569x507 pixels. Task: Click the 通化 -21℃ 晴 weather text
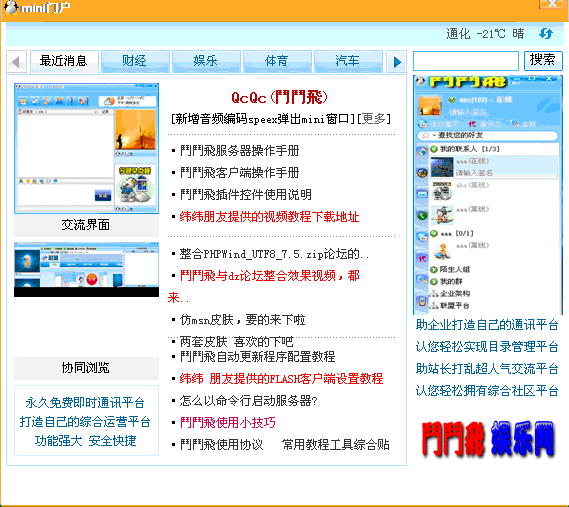coord(486,34)
